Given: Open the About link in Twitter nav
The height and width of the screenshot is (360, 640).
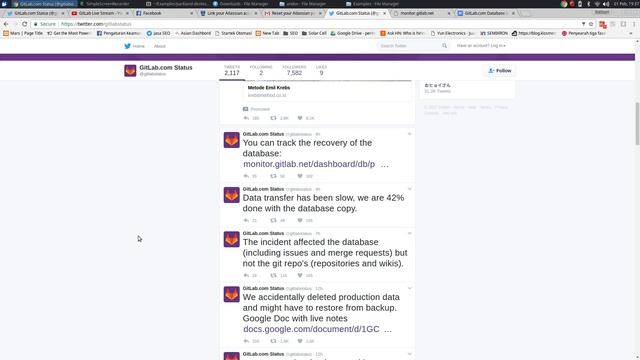Looking at the screenshot, I should click(160, 46).
